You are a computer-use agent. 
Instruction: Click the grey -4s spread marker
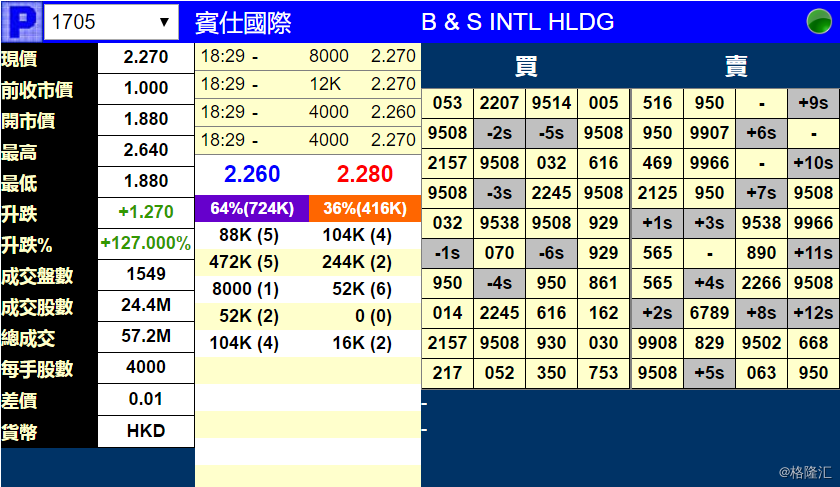[499, 283]
